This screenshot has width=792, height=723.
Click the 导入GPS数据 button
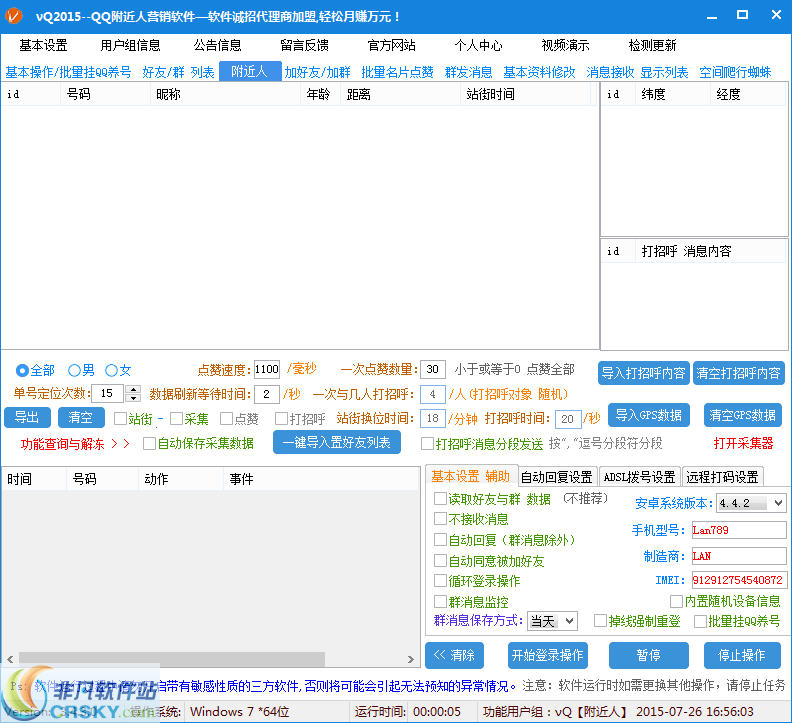[649, 415]
